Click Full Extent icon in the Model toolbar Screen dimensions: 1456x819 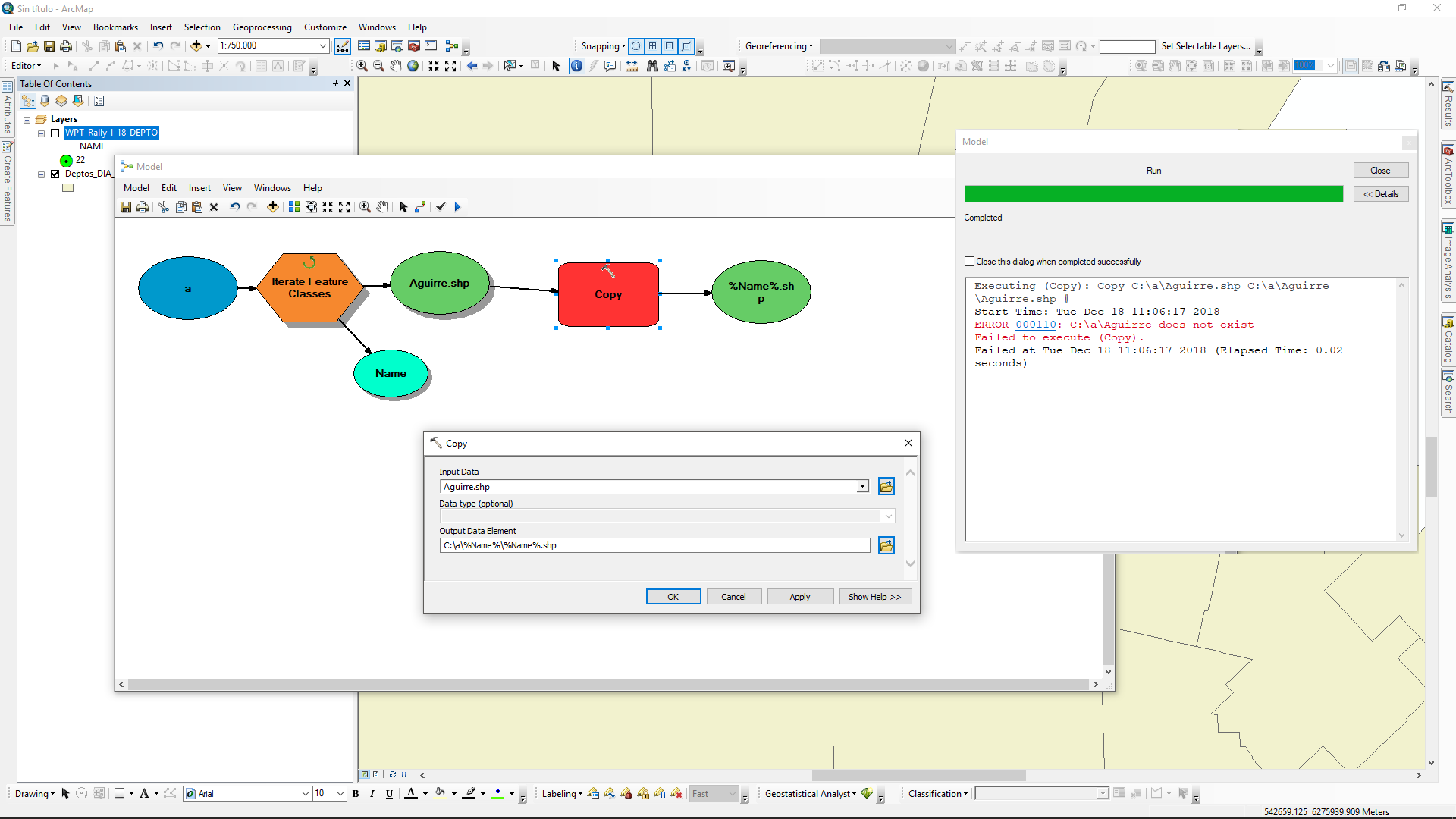[x=311, y=207]
